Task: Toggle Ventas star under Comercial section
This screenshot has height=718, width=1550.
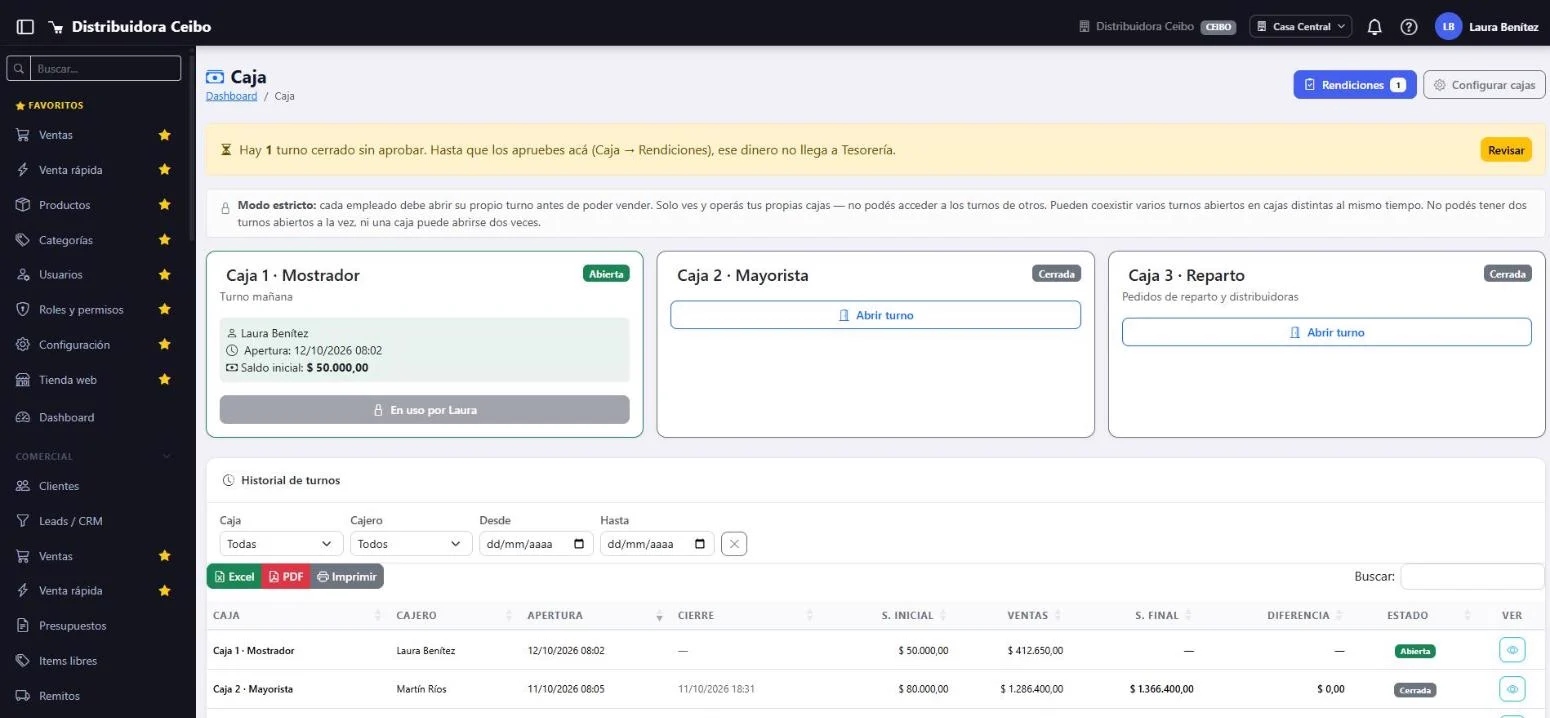Action: point(165,556)
